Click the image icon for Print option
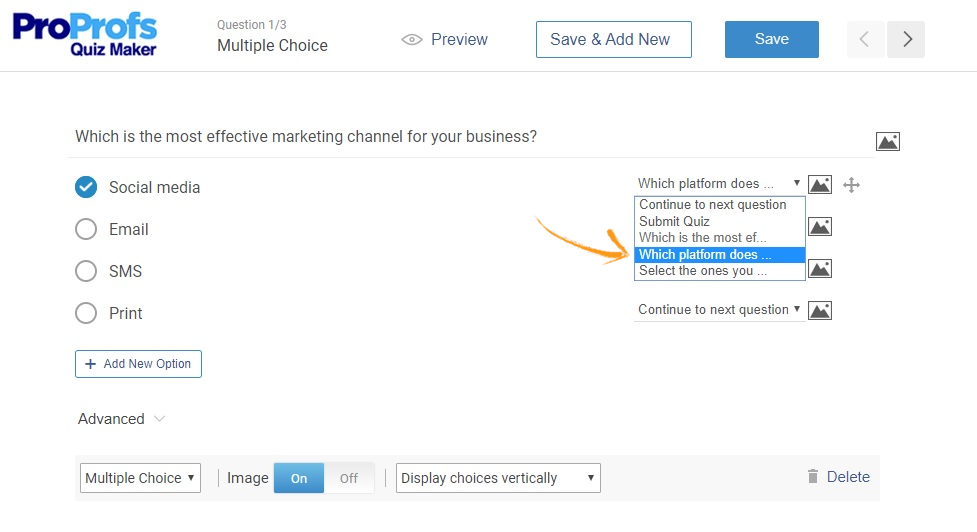 tap(820, 310)
